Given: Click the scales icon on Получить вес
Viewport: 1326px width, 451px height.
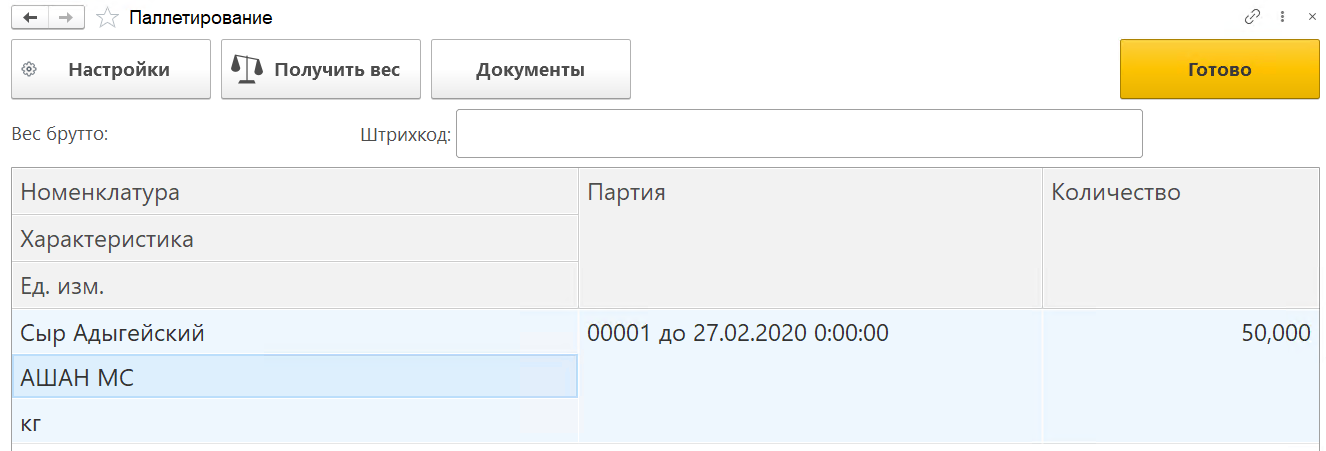Looking at the screenshot, I should pyautogui.click(x=245, y=69).
